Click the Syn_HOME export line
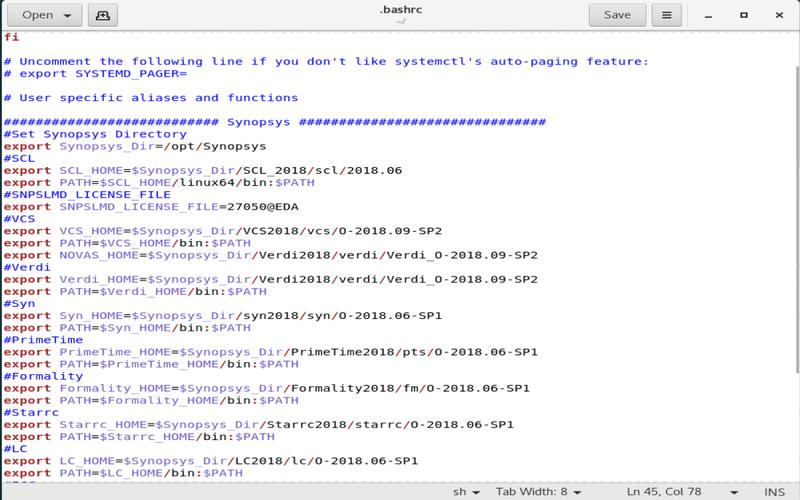Viewport: 800px width, 500px height. click(x=223, y=316)
